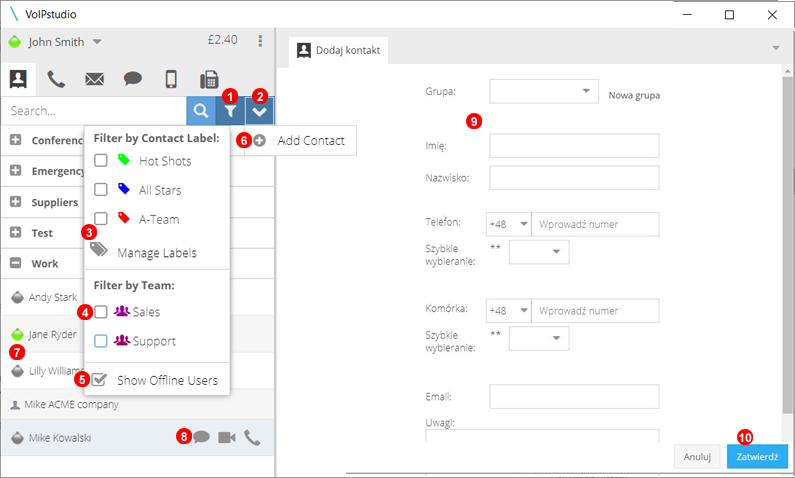
Task: Click the search magnifier button
Action: click(201, 111)
